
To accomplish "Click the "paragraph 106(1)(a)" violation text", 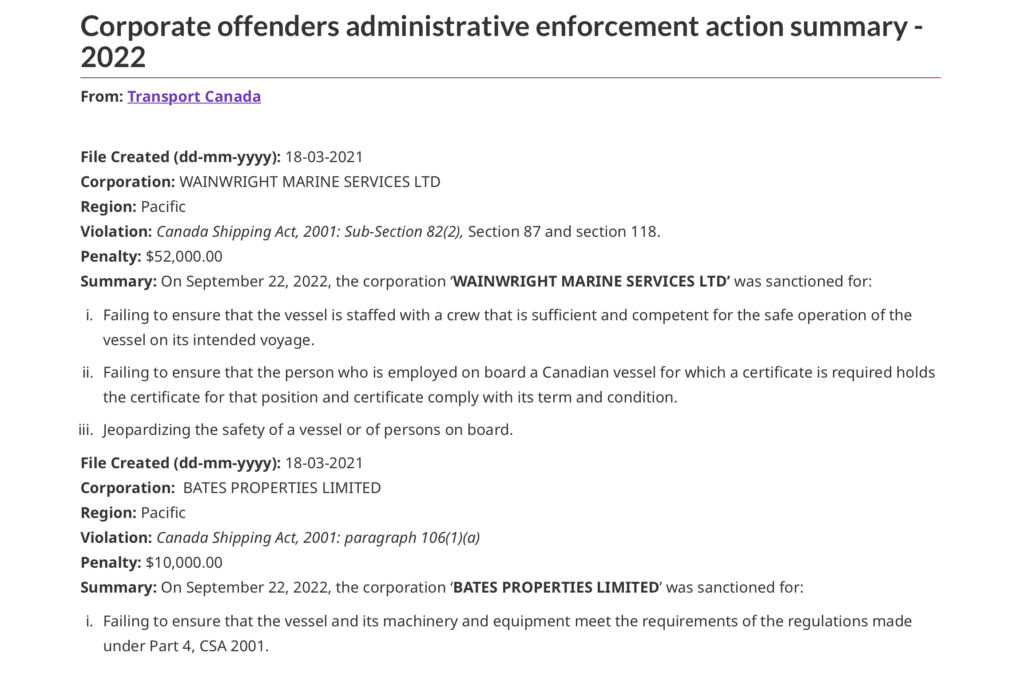I will (412, 538).
